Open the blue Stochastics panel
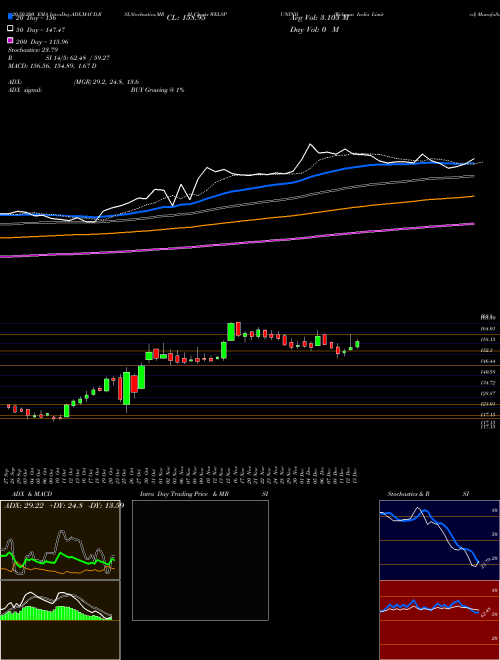Image resolution: width=500 pixels, height=660 pixels. tap(439, 540)
